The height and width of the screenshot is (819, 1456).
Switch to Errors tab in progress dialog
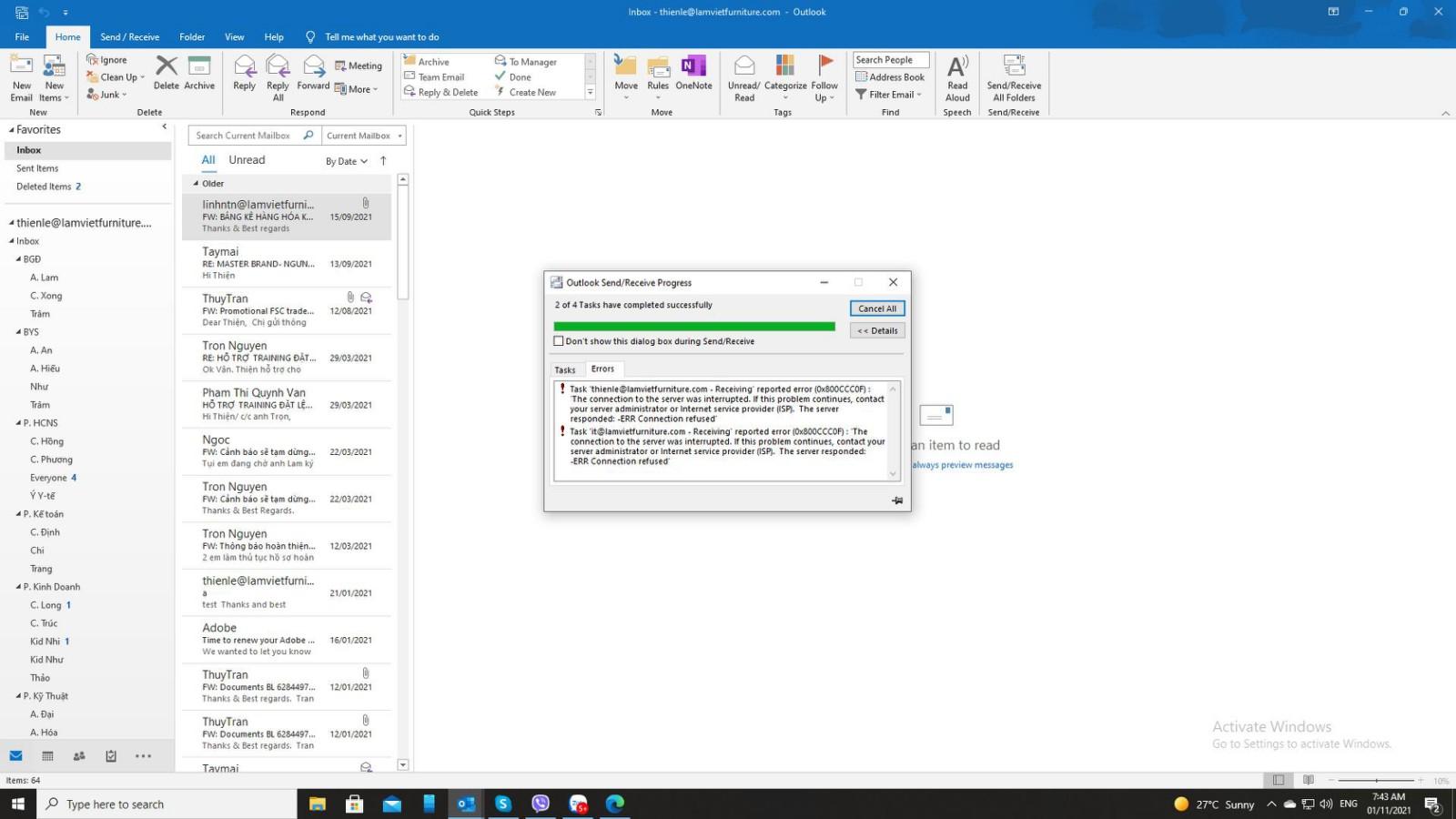point(602,369)
